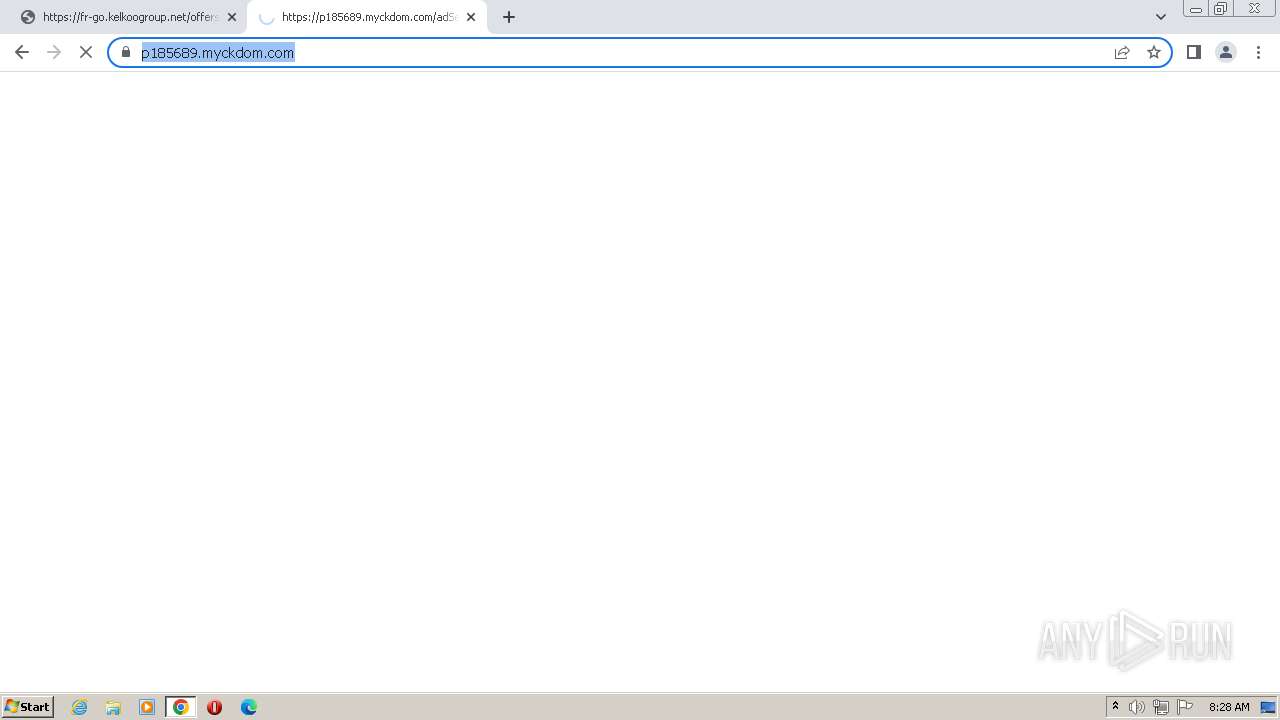This screenshot has width=1280, height=720.
Task: Open Action Center flag icon
Action: (x=1185, y=707)
